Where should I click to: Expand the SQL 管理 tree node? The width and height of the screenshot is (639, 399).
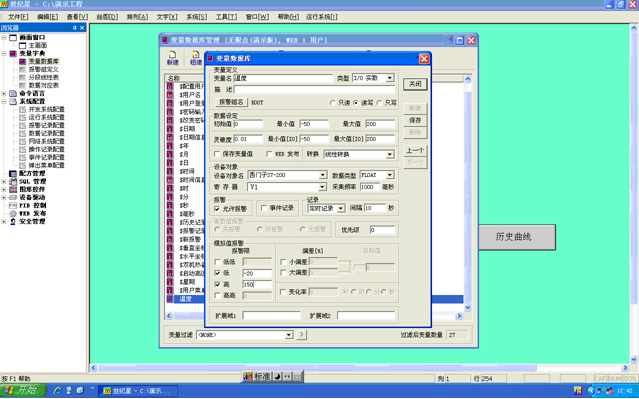coord(4,181)
